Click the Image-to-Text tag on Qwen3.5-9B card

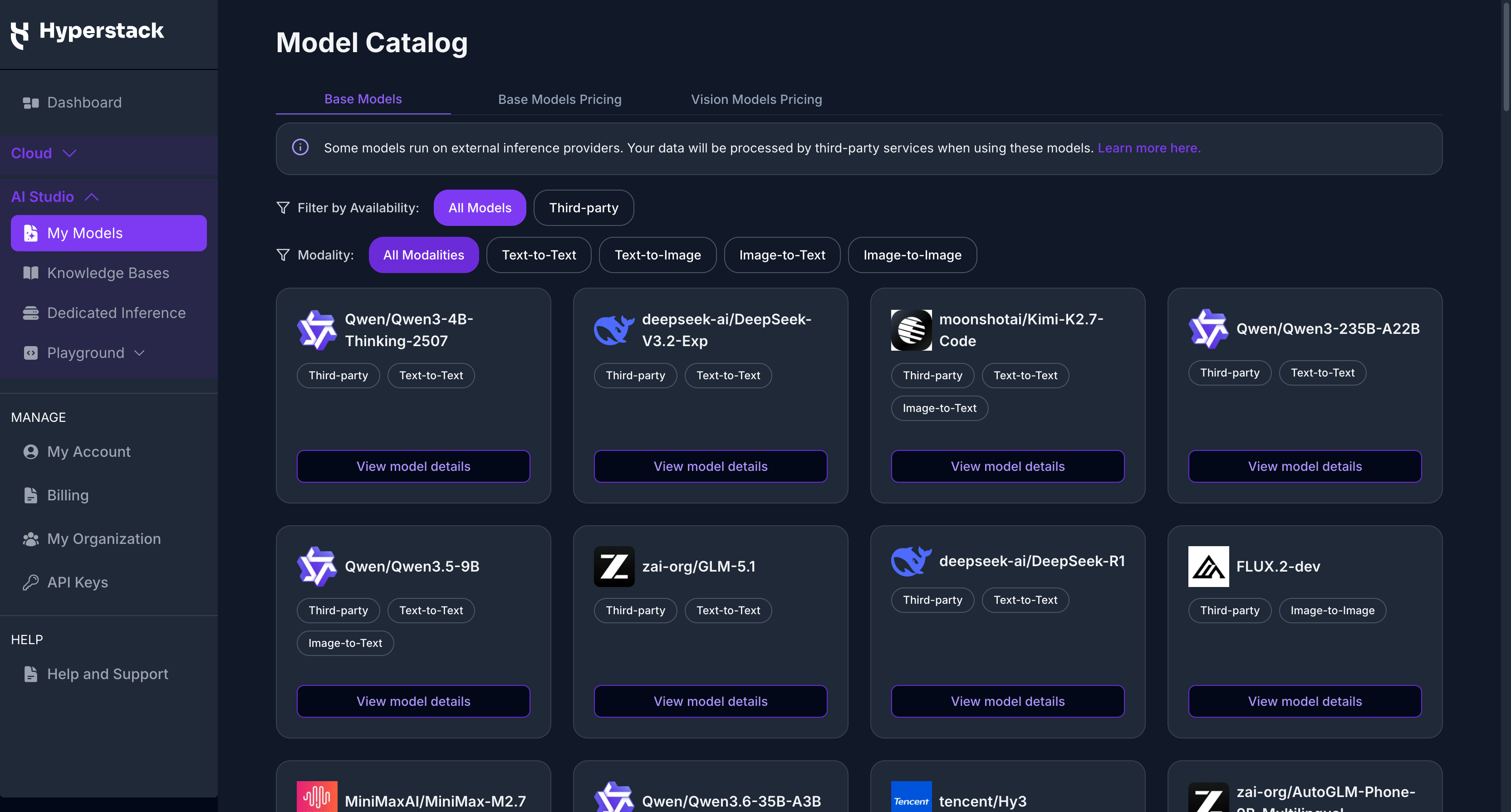point(345,643)
